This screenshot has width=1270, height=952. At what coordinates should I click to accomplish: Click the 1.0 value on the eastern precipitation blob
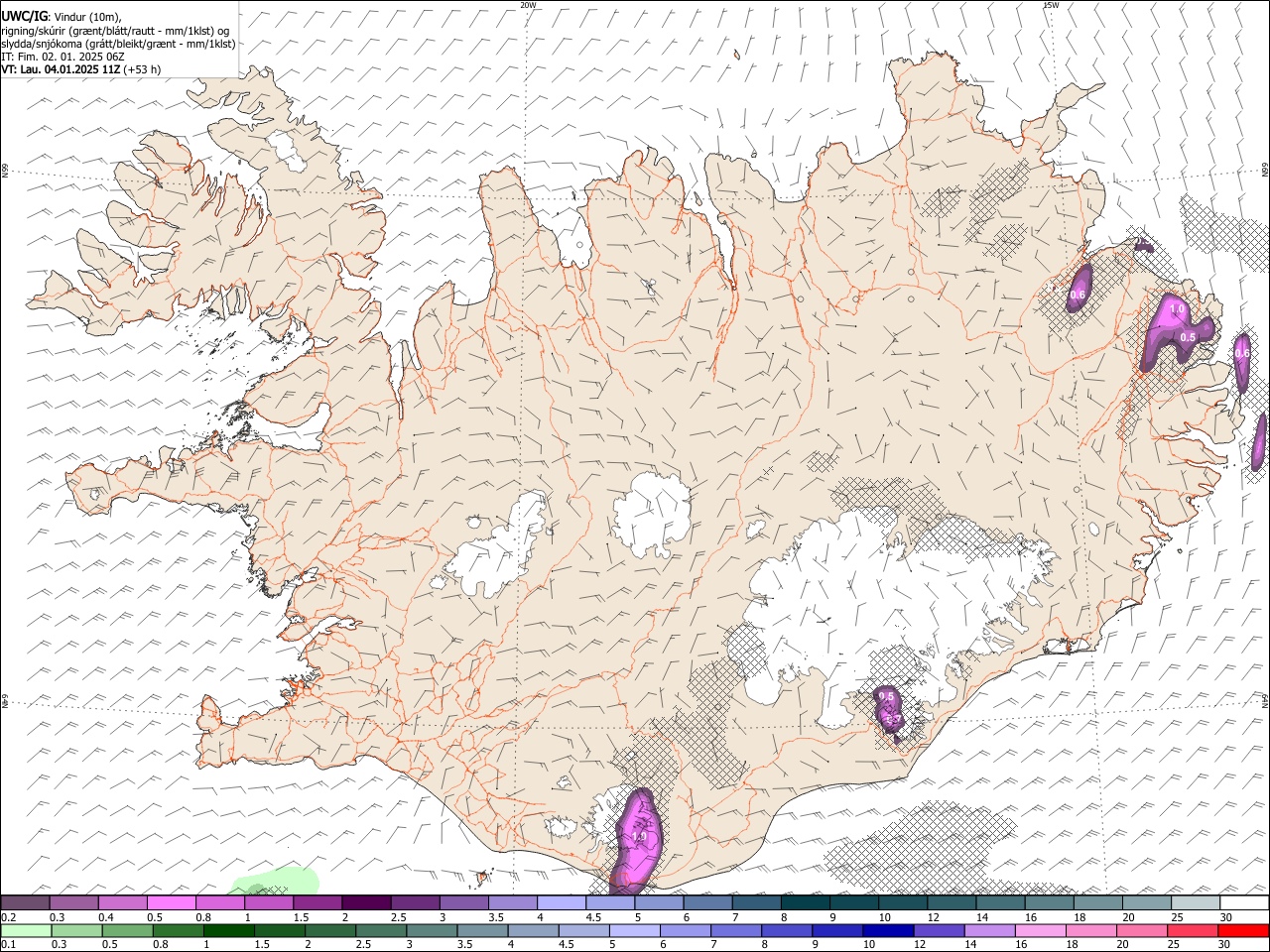(1177, 309)
